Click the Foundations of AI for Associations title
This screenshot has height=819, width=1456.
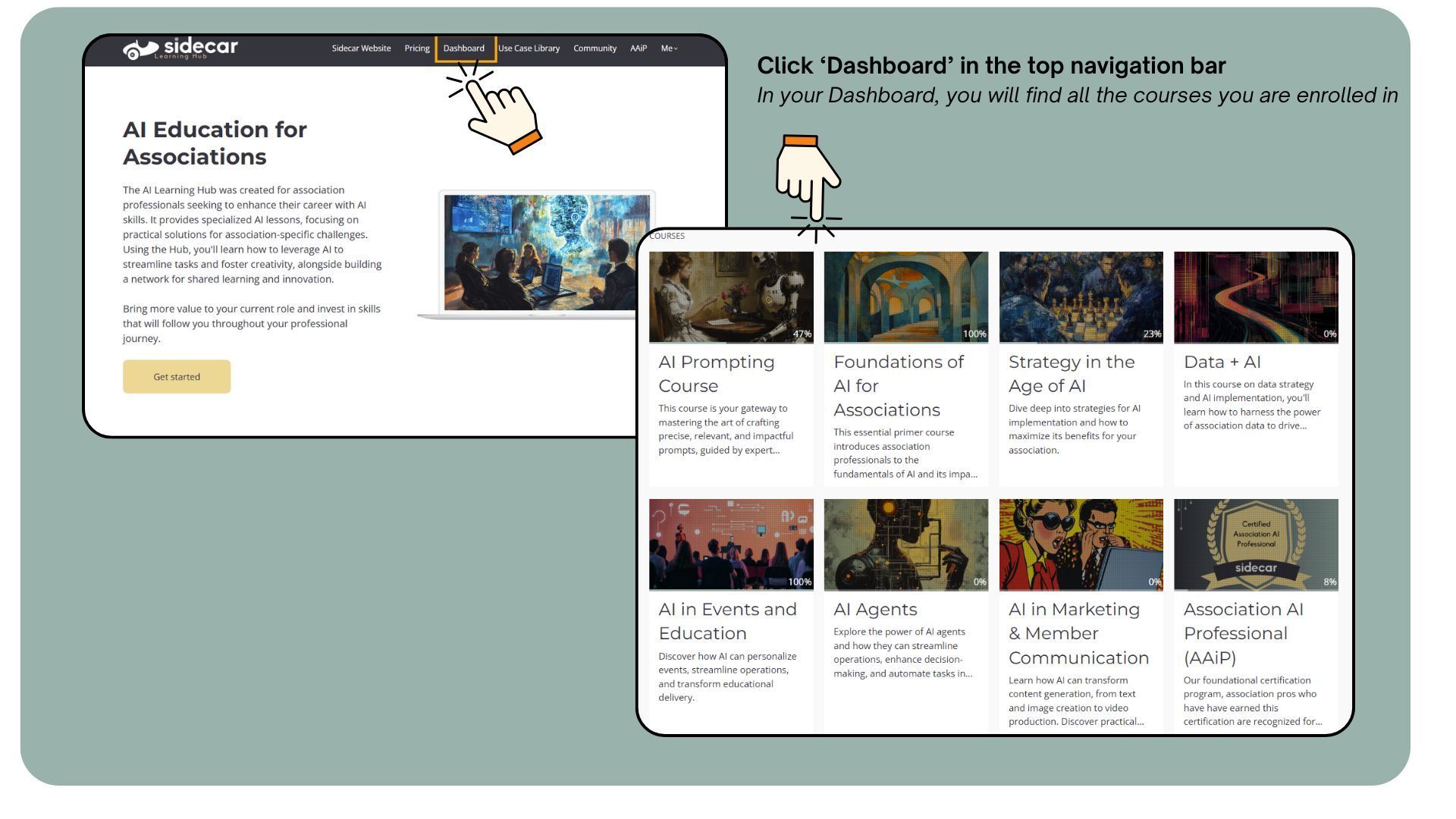(898, 386)
